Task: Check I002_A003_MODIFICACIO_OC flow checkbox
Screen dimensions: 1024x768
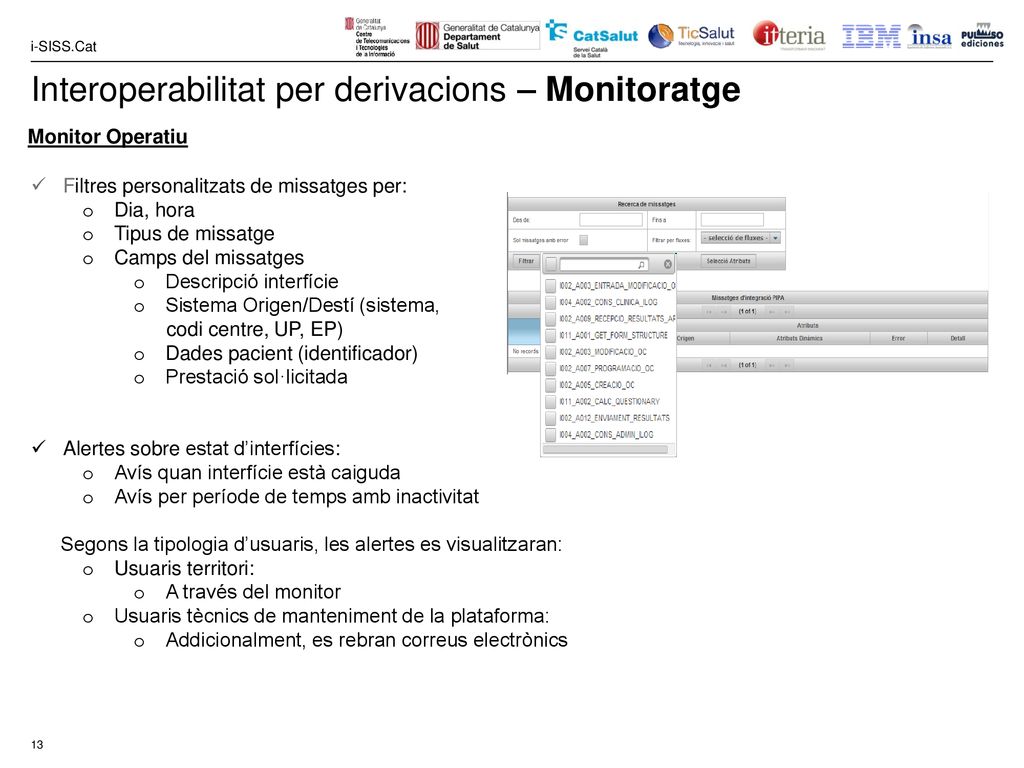Action: coord(551,352)
